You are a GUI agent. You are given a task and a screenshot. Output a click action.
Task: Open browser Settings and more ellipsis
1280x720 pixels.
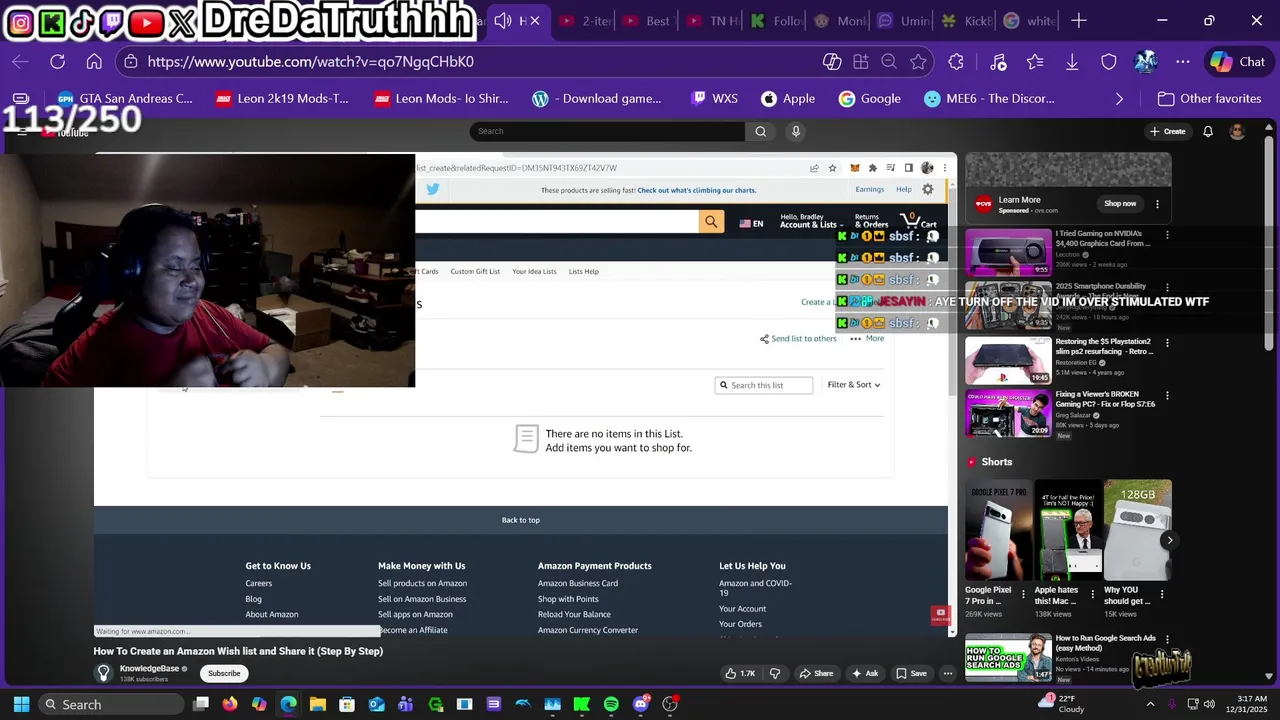(1183, 62)
